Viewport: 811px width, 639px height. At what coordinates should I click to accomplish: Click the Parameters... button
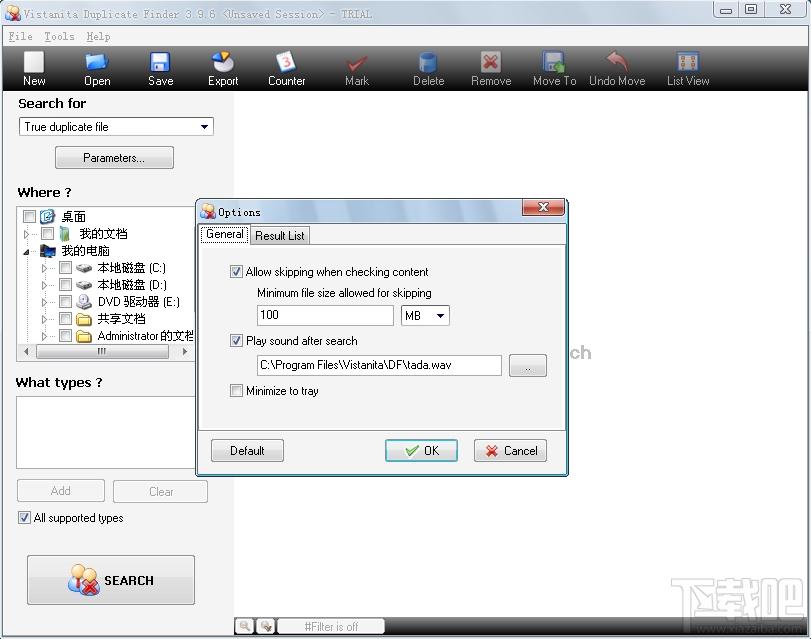click(114, 158)
